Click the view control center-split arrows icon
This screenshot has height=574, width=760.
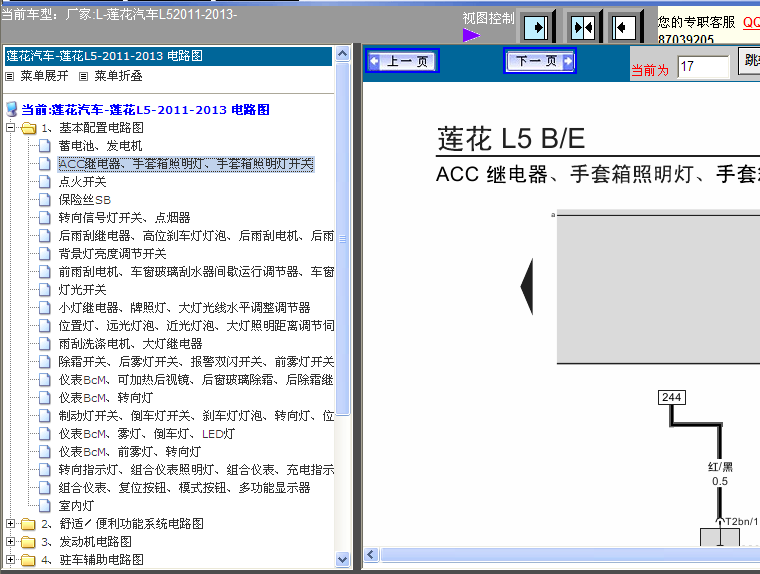[583, 27]
